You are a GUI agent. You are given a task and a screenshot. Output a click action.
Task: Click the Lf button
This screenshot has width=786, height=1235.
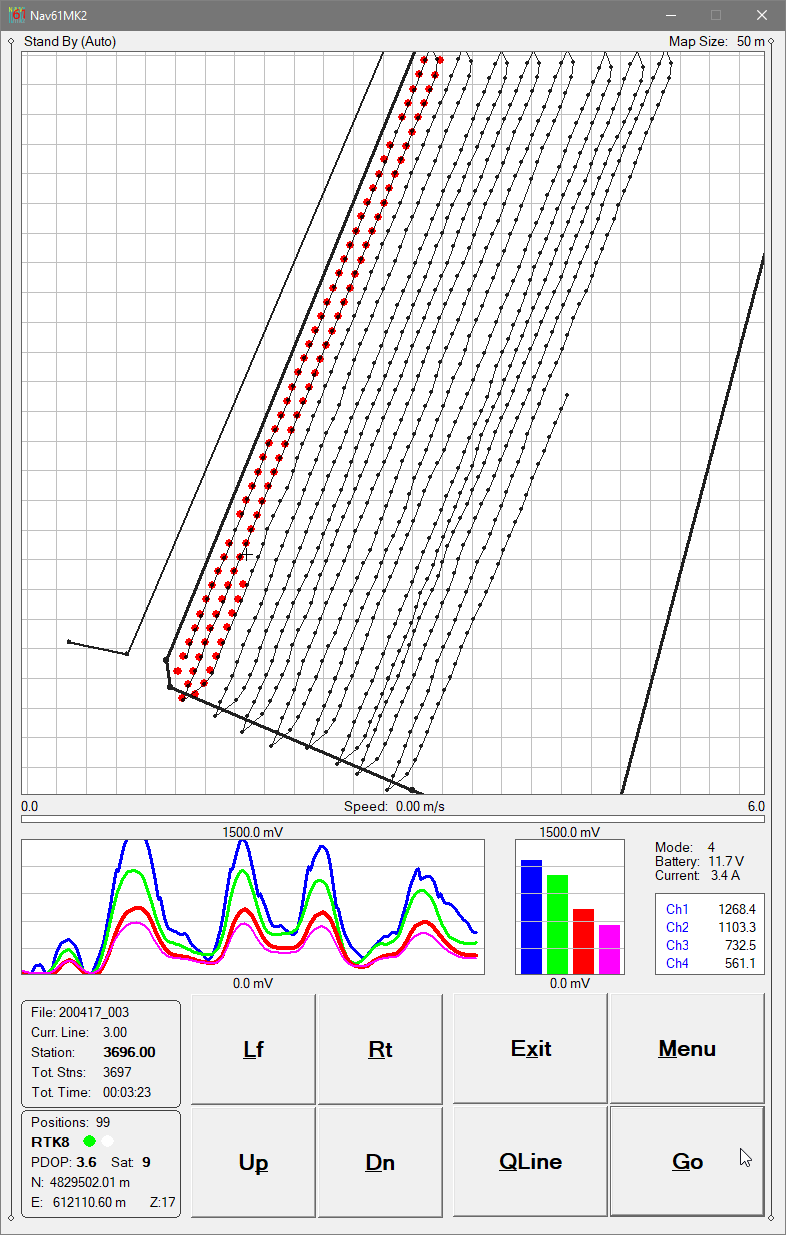click(253, 1049)
